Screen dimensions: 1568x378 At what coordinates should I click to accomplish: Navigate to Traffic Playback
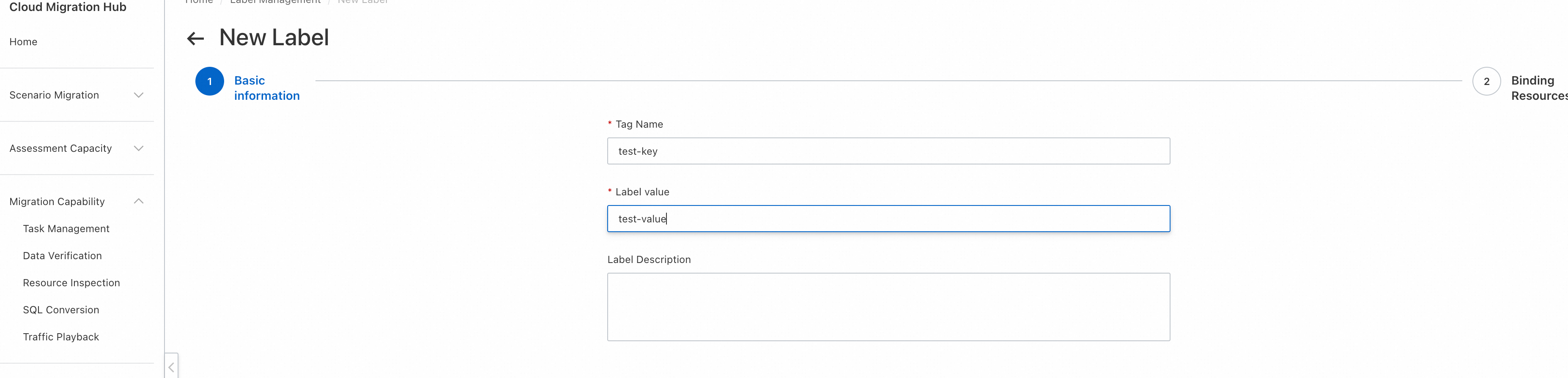61,337
